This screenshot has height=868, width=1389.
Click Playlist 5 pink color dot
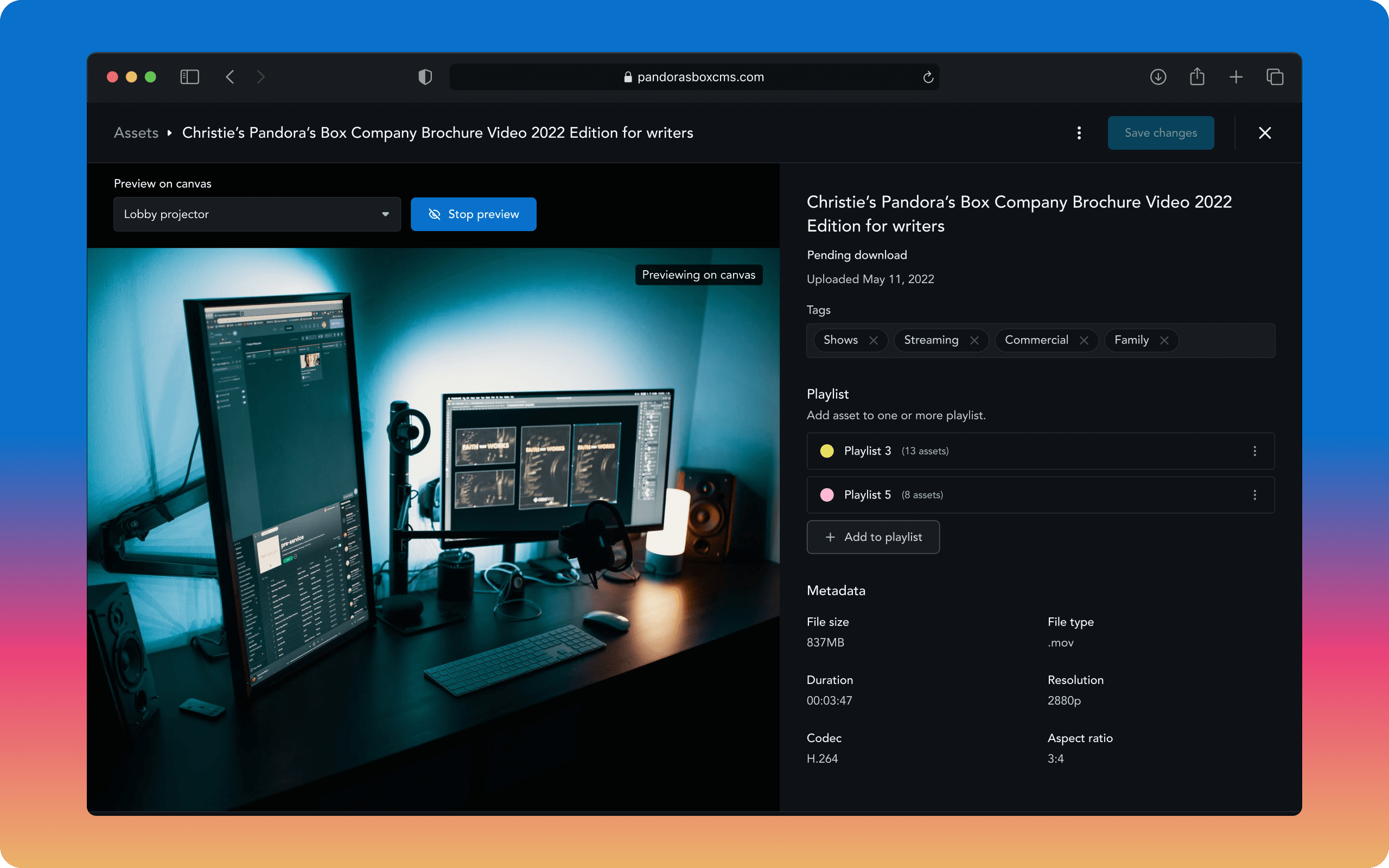click(826, 495)
